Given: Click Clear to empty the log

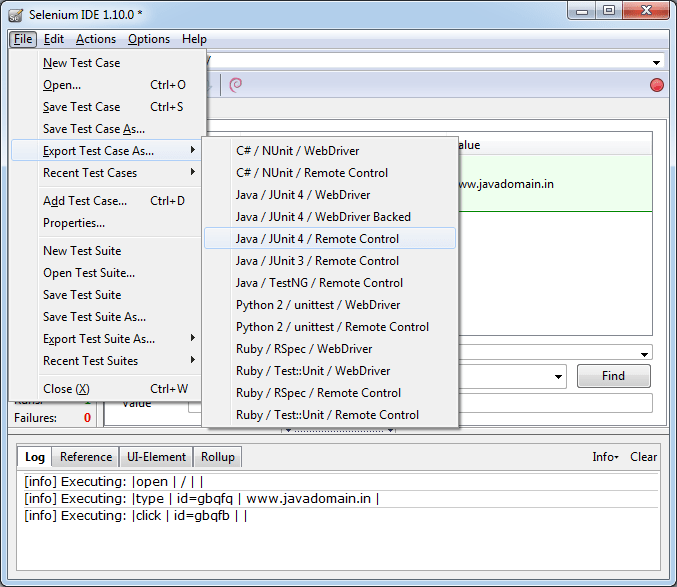Looking at the screenshot, I should click(643, 457).
